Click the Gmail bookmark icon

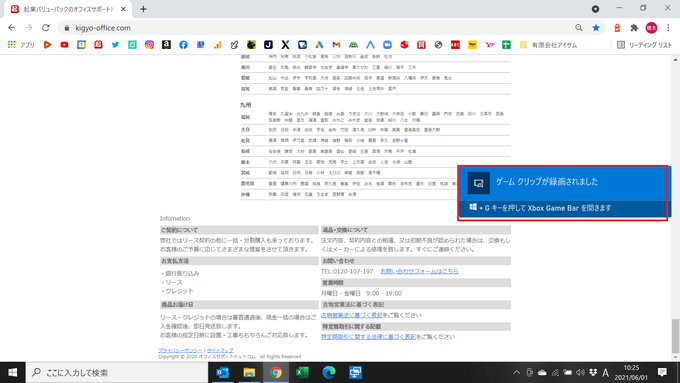(336, 45)
